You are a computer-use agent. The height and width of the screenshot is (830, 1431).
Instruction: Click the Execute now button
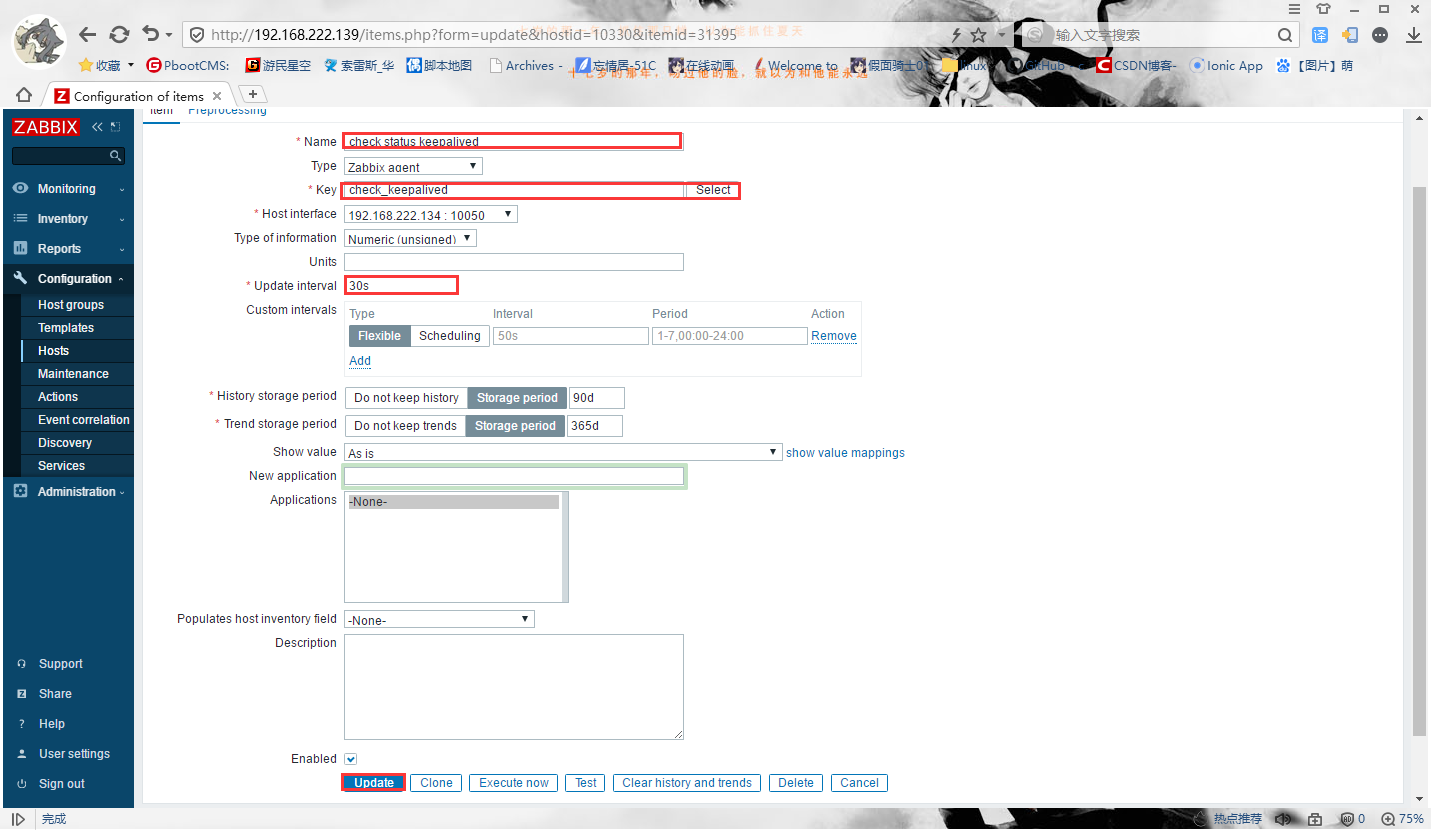[514, 783]
